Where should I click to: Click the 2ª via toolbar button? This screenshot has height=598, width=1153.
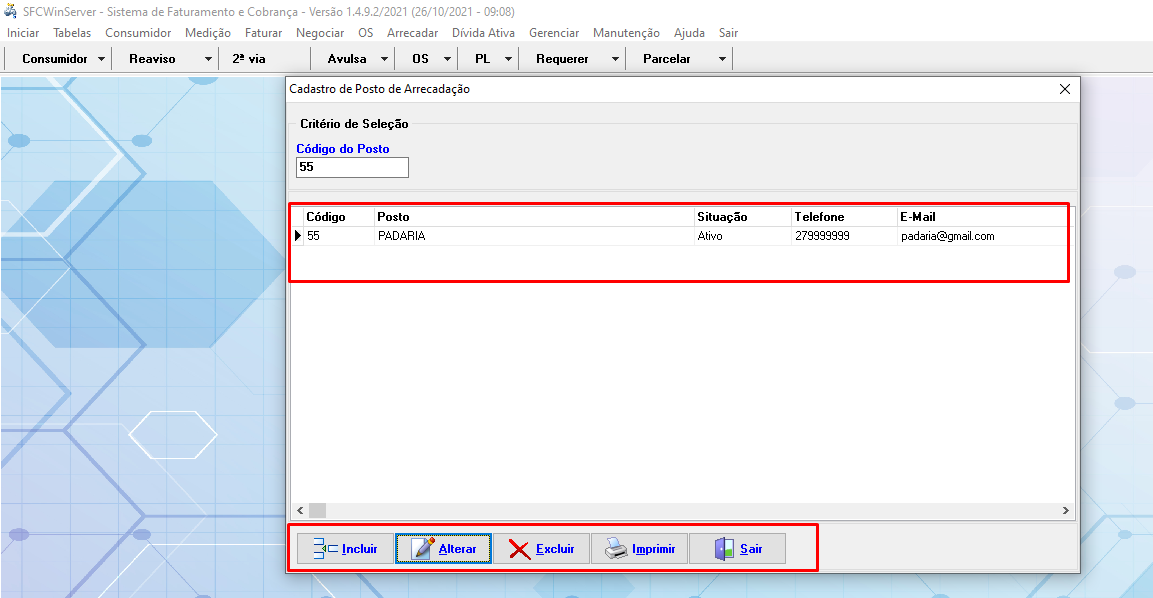click(249, 59)
